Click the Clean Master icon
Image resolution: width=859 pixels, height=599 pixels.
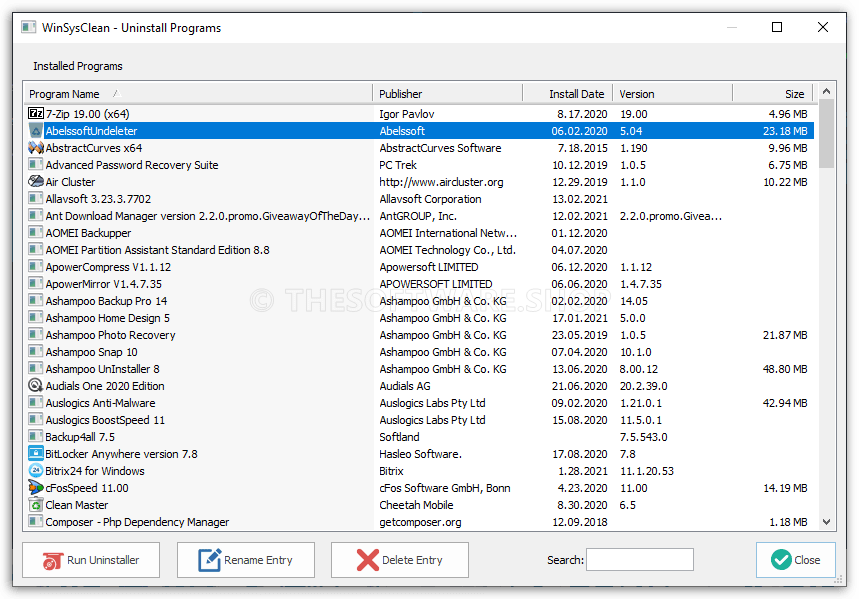point(36,504)
